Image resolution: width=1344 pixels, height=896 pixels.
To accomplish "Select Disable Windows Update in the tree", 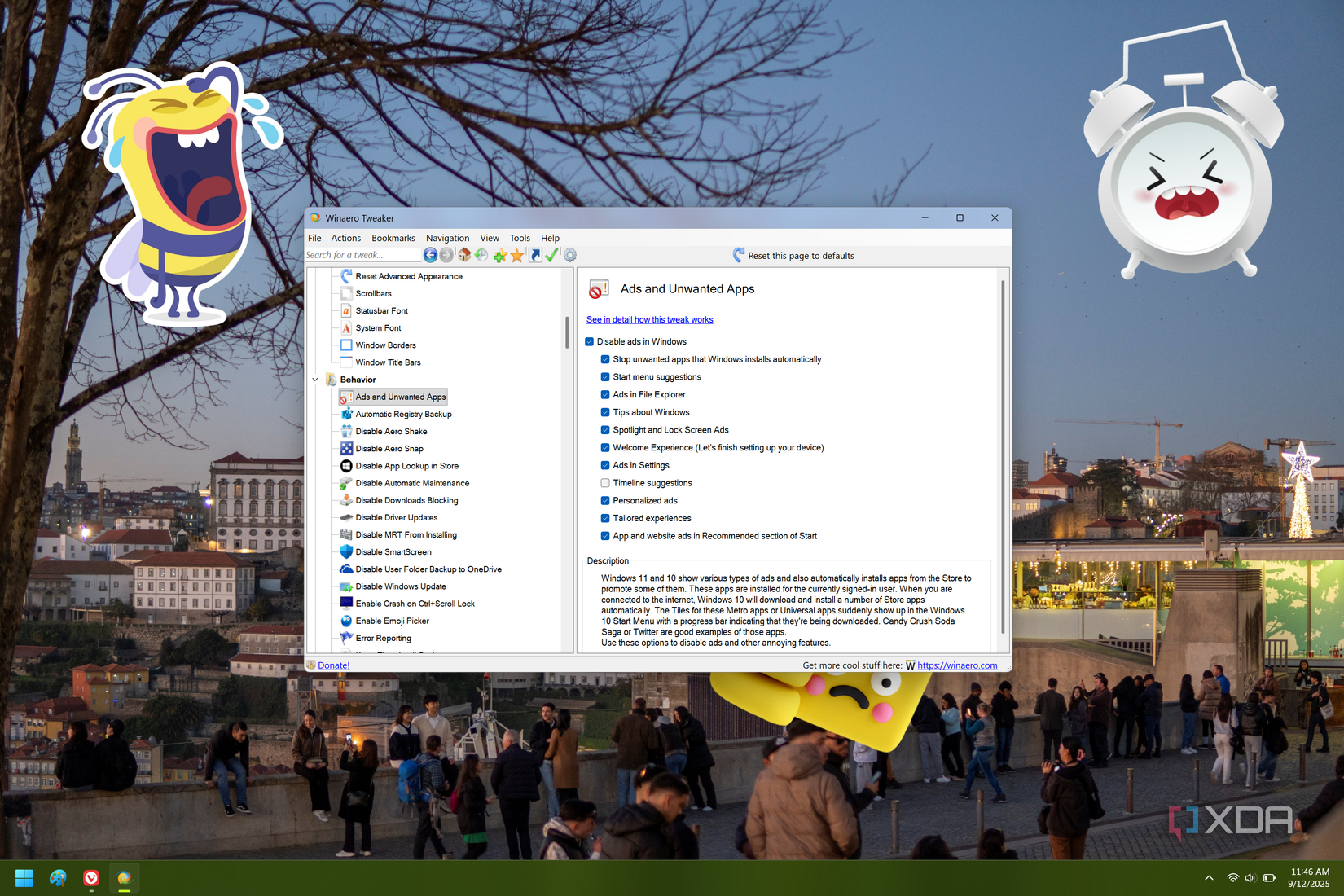I will pyautogui.click(x=400, y=586).
